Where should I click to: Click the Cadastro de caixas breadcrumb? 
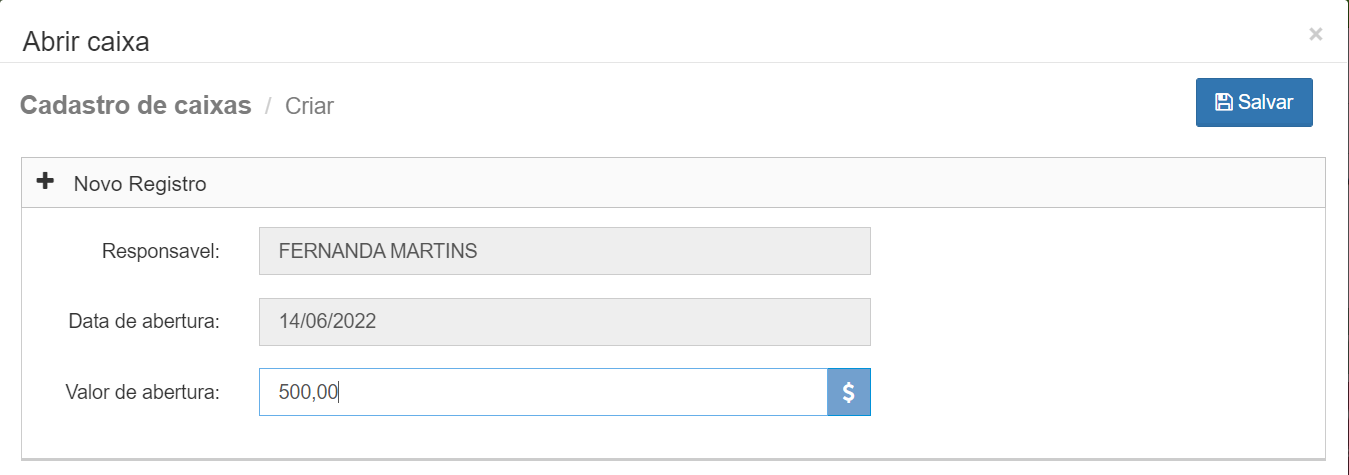click(x=136, y=105)
